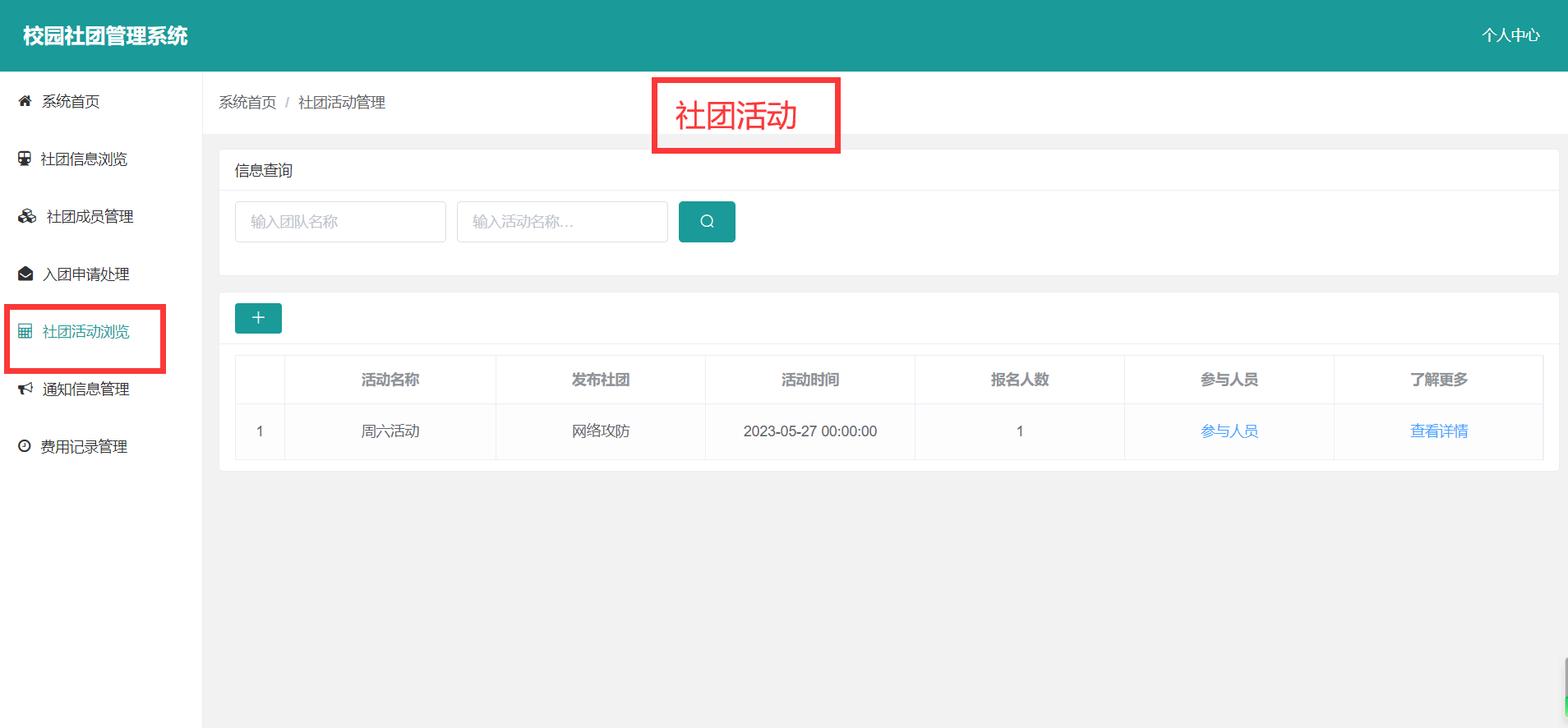This screenshot has width=1568, height=728.
Task: Select 费用记录管理 in the sidebar
Action: (84, 446)
